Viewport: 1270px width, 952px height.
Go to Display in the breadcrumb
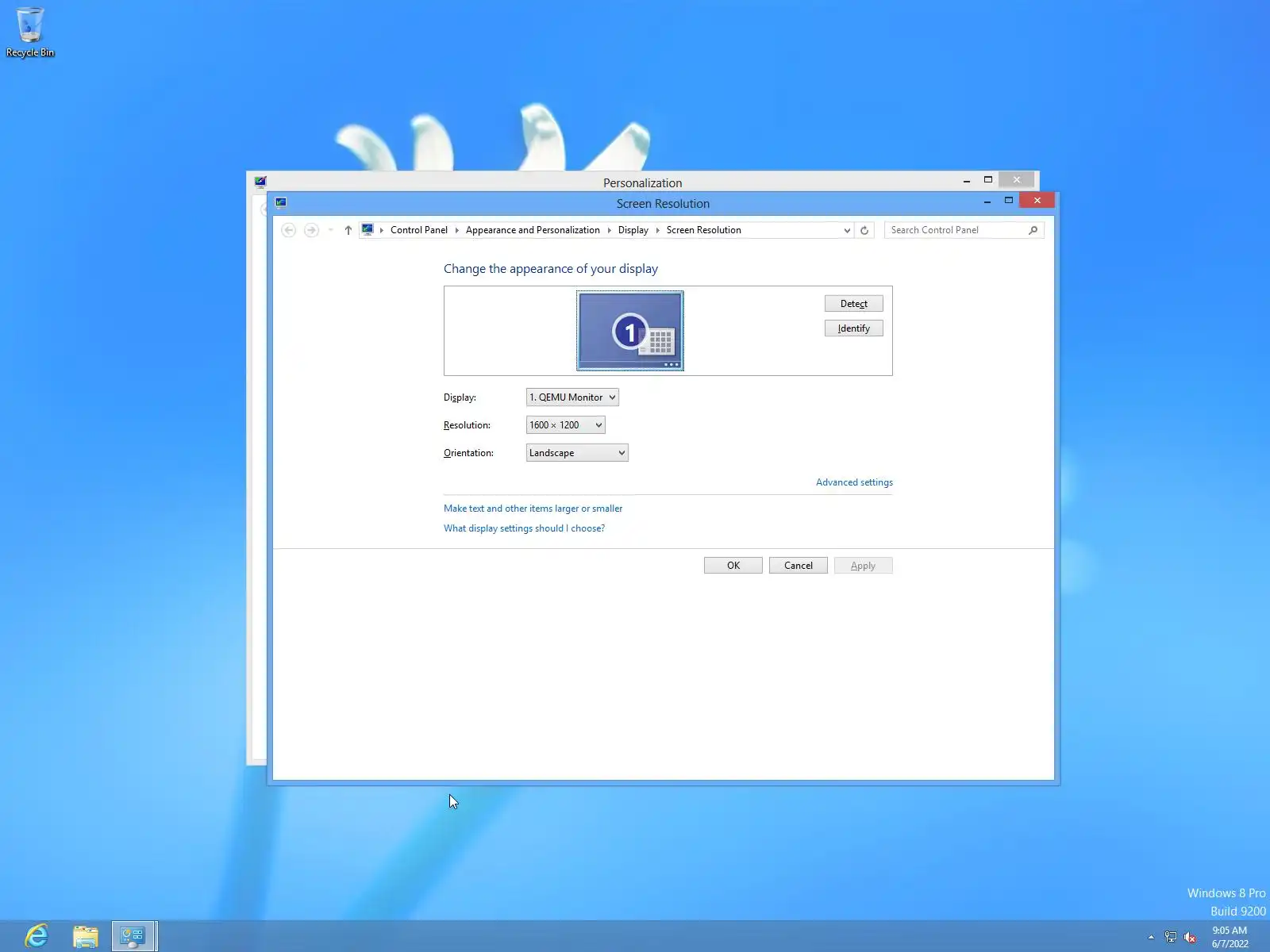pyautogui.click(x=633, y=230)
